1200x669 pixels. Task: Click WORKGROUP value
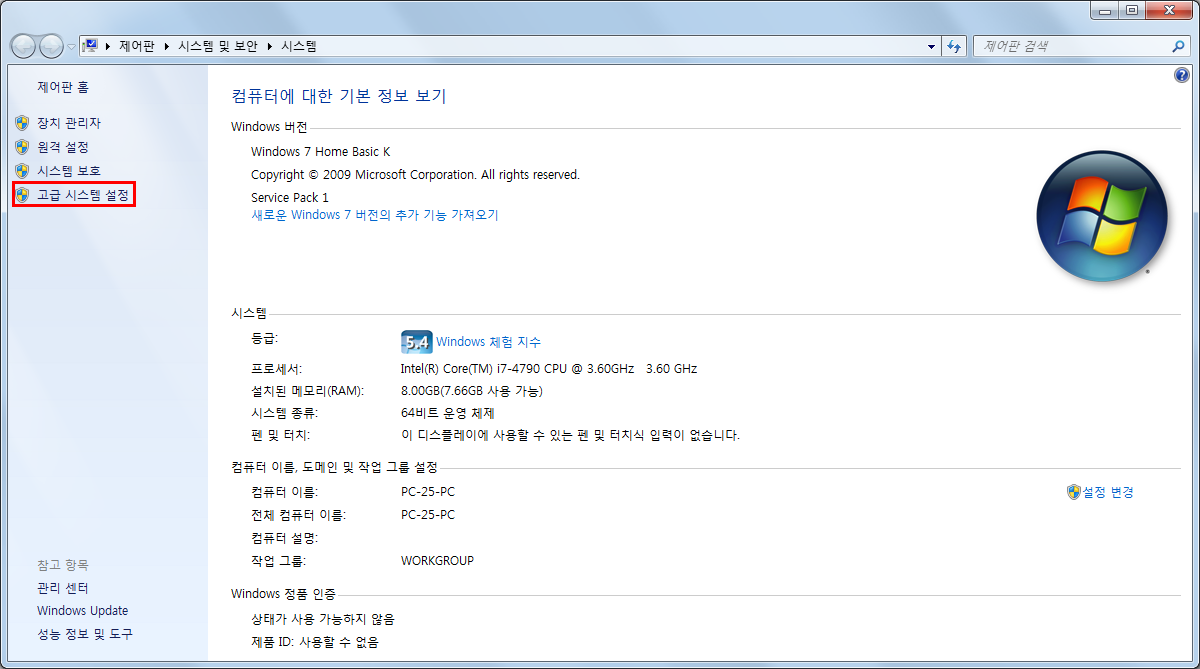coord(438,561)
